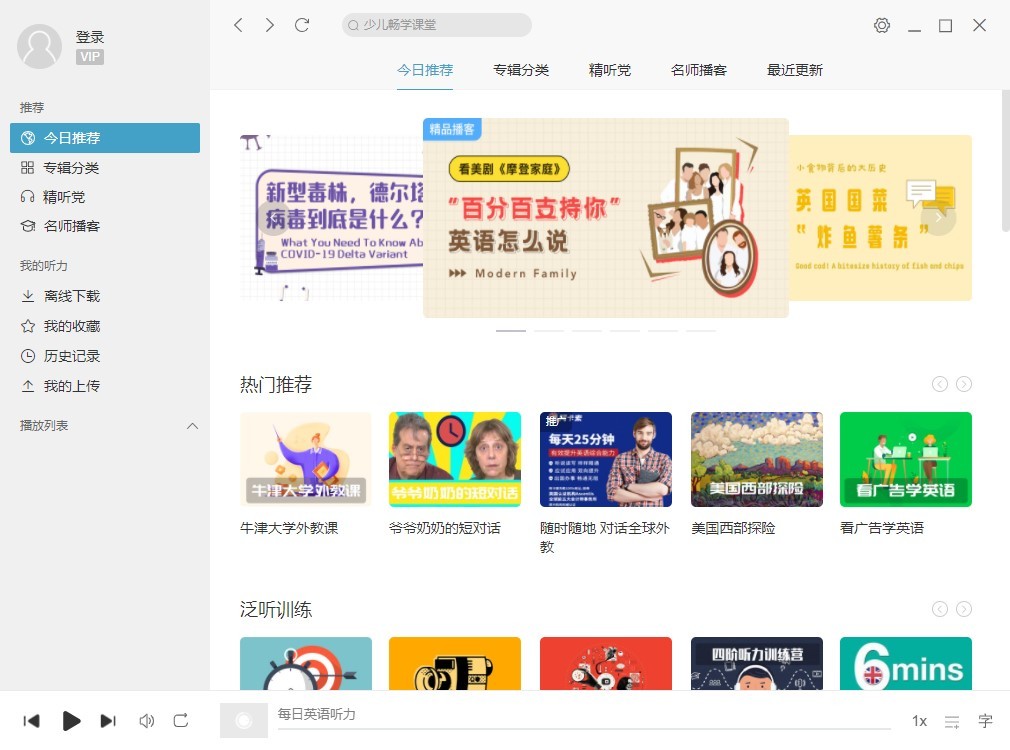Open the settings gear icon
Image resolution: width=1010 pixels, height=750 pixels.
point(881,26)
